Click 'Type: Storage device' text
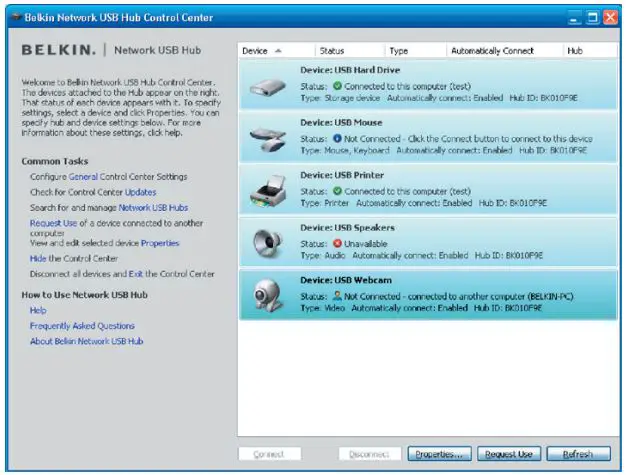Image resolution: width=626 pixels, height=475 pixels. pyautogui.click(x=340, y=98)
